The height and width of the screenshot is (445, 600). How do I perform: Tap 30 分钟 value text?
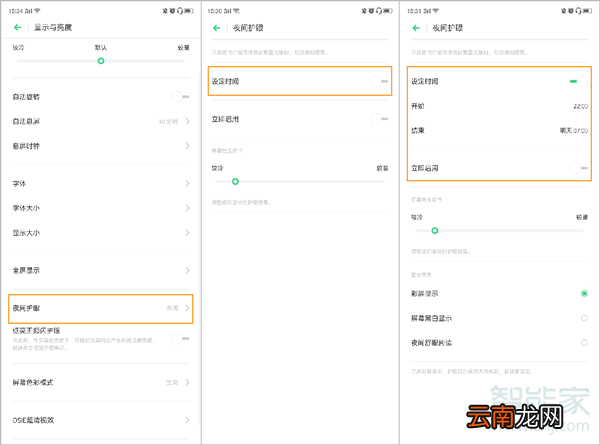[x=168, y=121]
